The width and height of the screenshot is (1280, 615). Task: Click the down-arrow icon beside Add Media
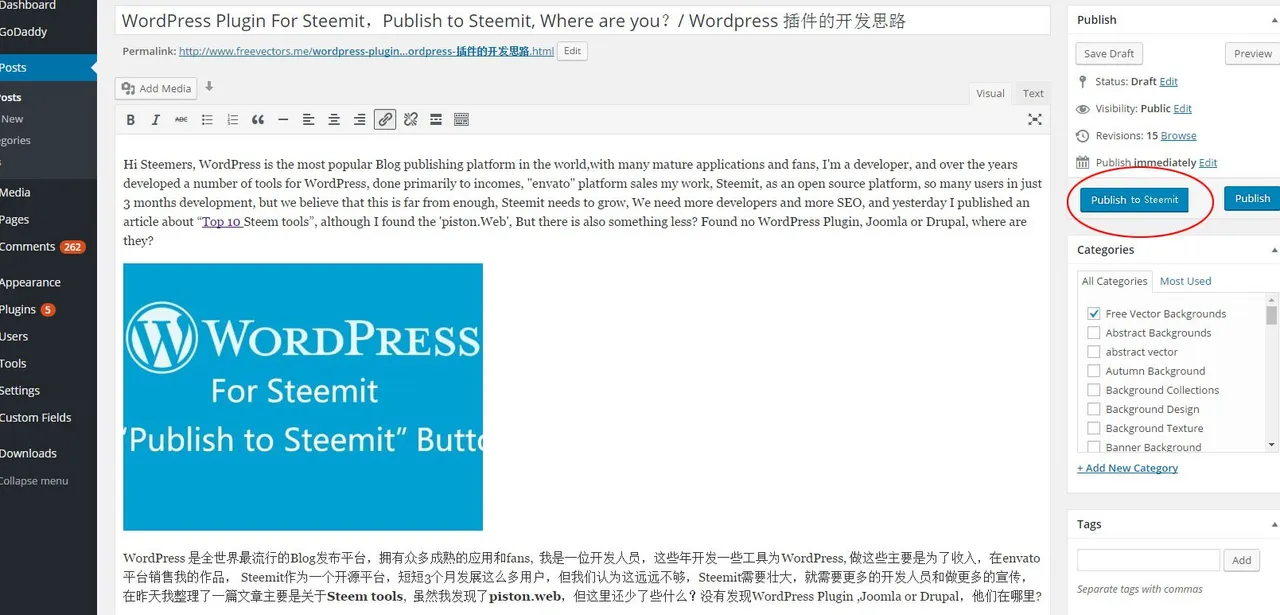pyautogui.click(x=209, y=87)
